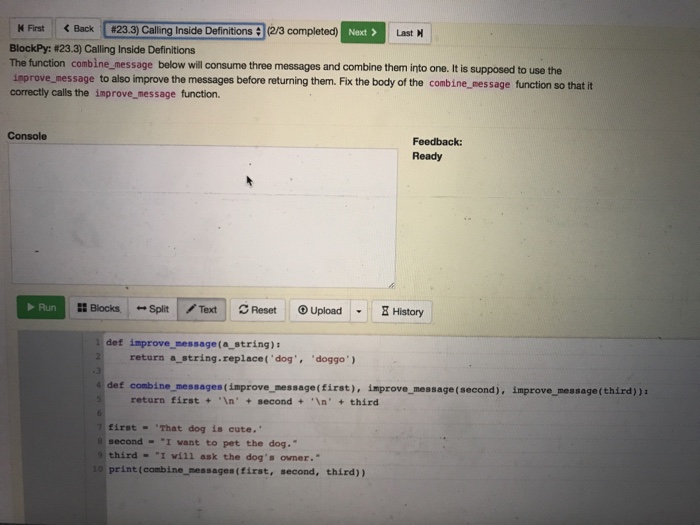Viewport: 700px width, 525px height.
Task: Click the (2/3 completed) status text
Action: tap(303, 31)
